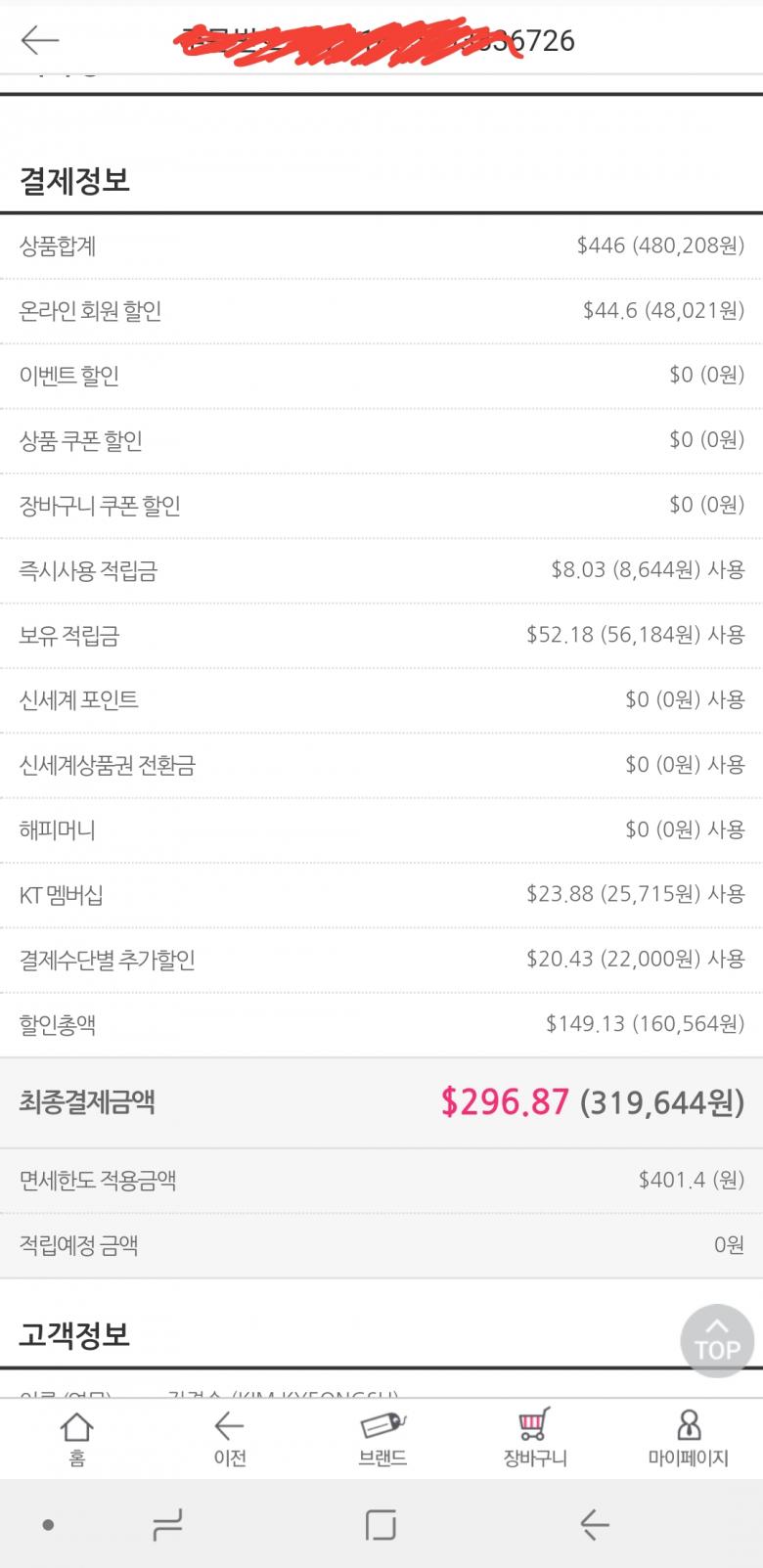763x1568 pixels.
Task: Tap the 결제정보 section heading
Action: (x=74, y=181)
